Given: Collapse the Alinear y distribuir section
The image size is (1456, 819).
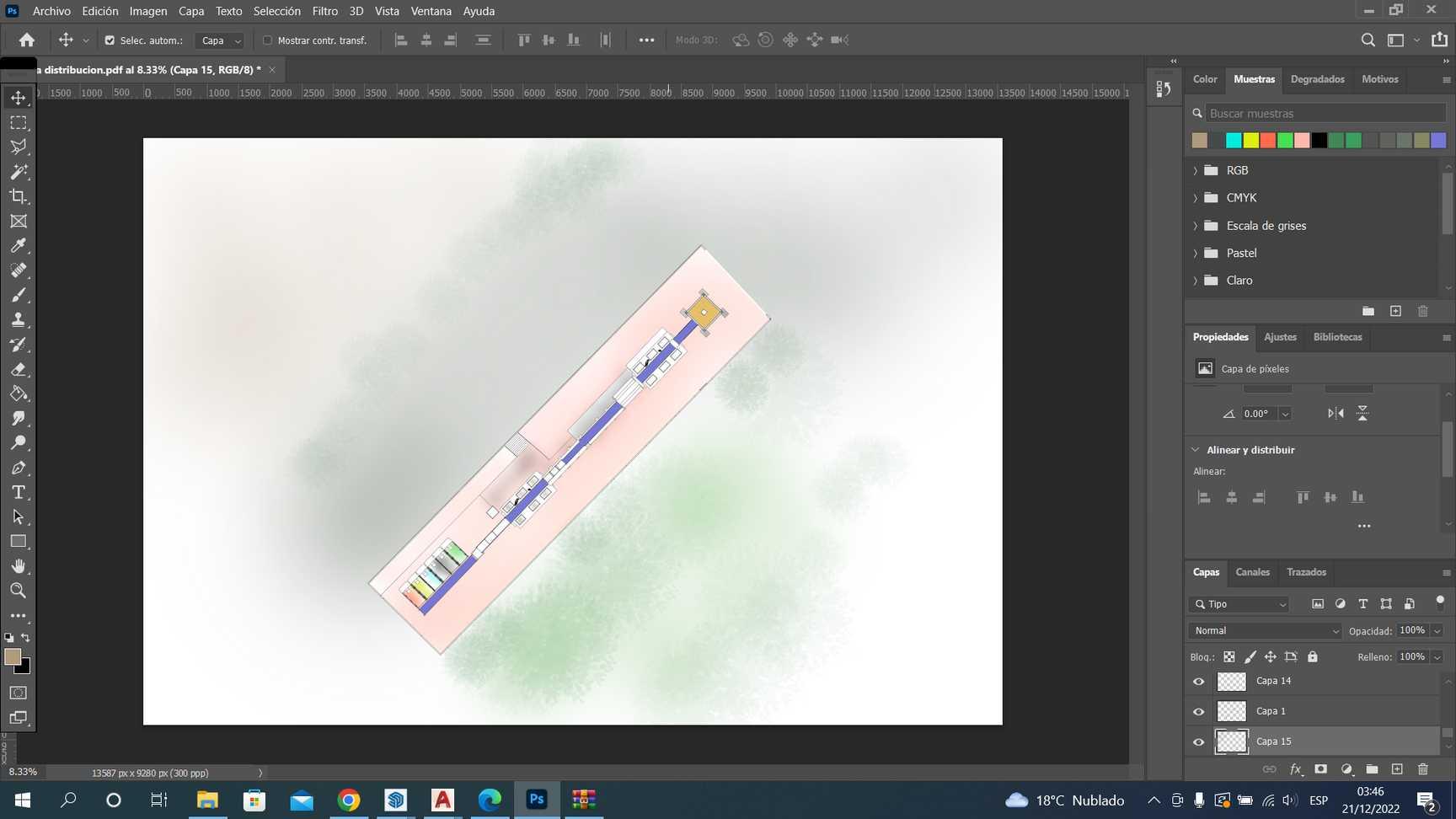Looking at the screenshot, I should (x=1195, y=450).
